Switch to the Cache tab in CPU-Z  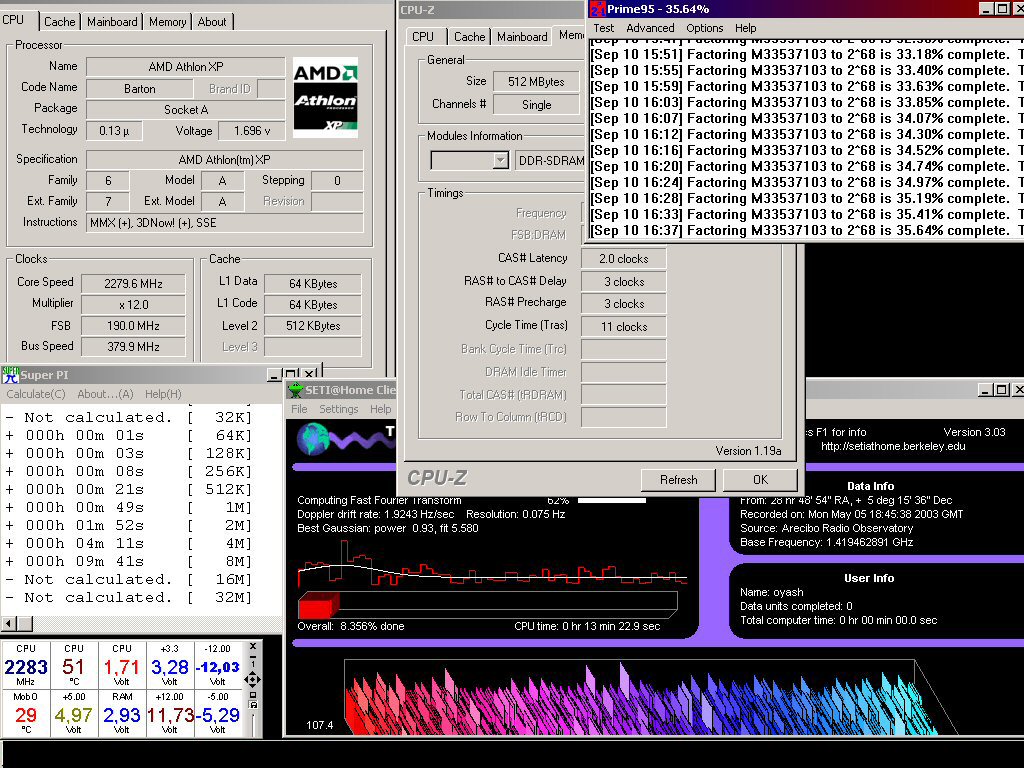(469, 36)
